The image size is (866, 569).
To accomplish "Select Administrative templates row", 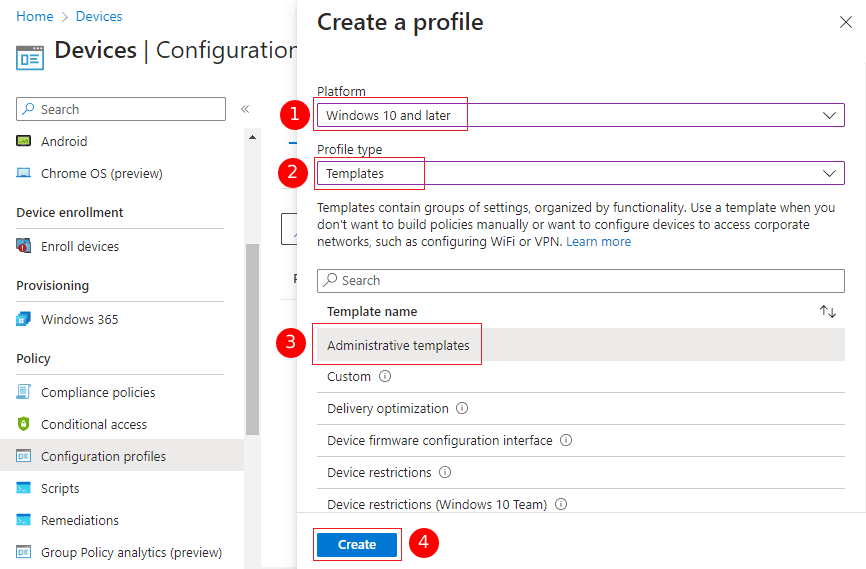I will 398,345.
